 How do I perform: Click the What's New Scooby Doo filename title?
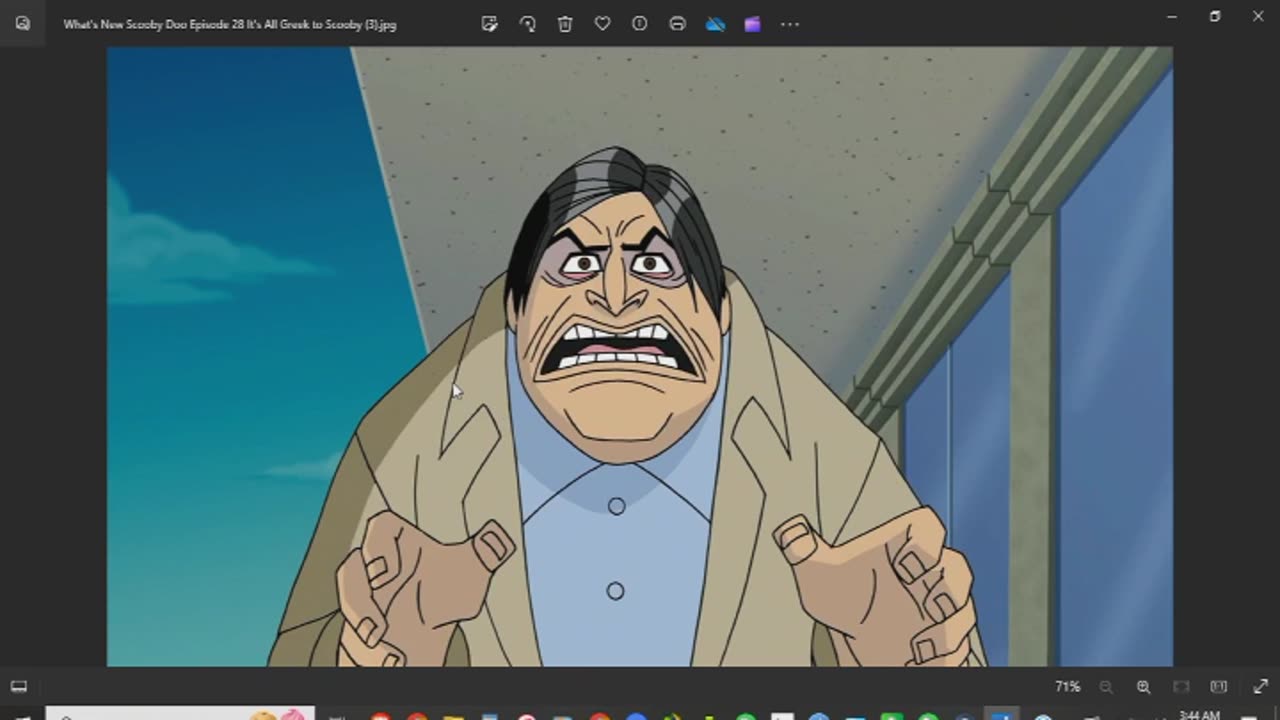pyautogui.click(x=230, y=24)
